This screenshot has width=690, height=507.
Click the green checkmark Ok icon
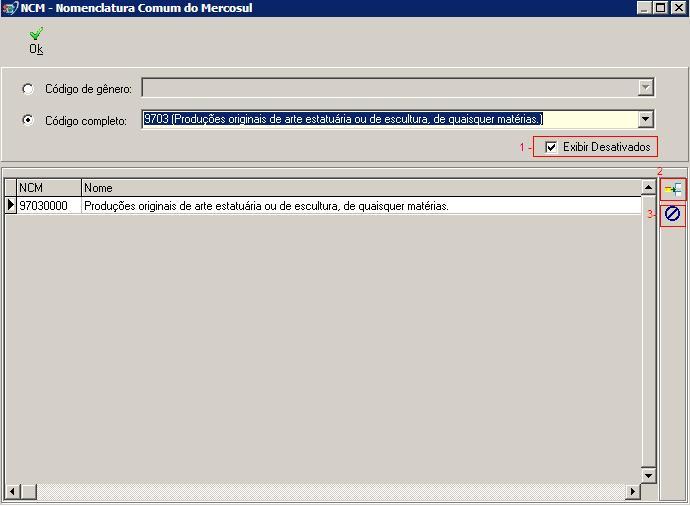(x=36, y=35)
